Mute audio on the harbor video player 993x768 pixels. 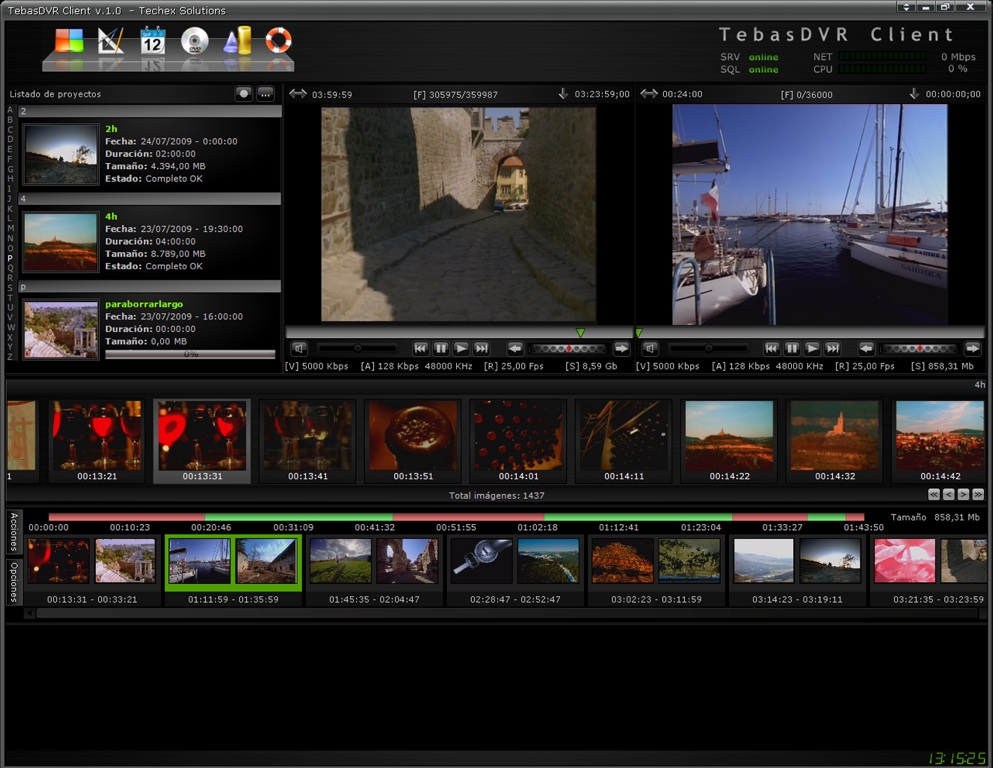click(650, 348)
